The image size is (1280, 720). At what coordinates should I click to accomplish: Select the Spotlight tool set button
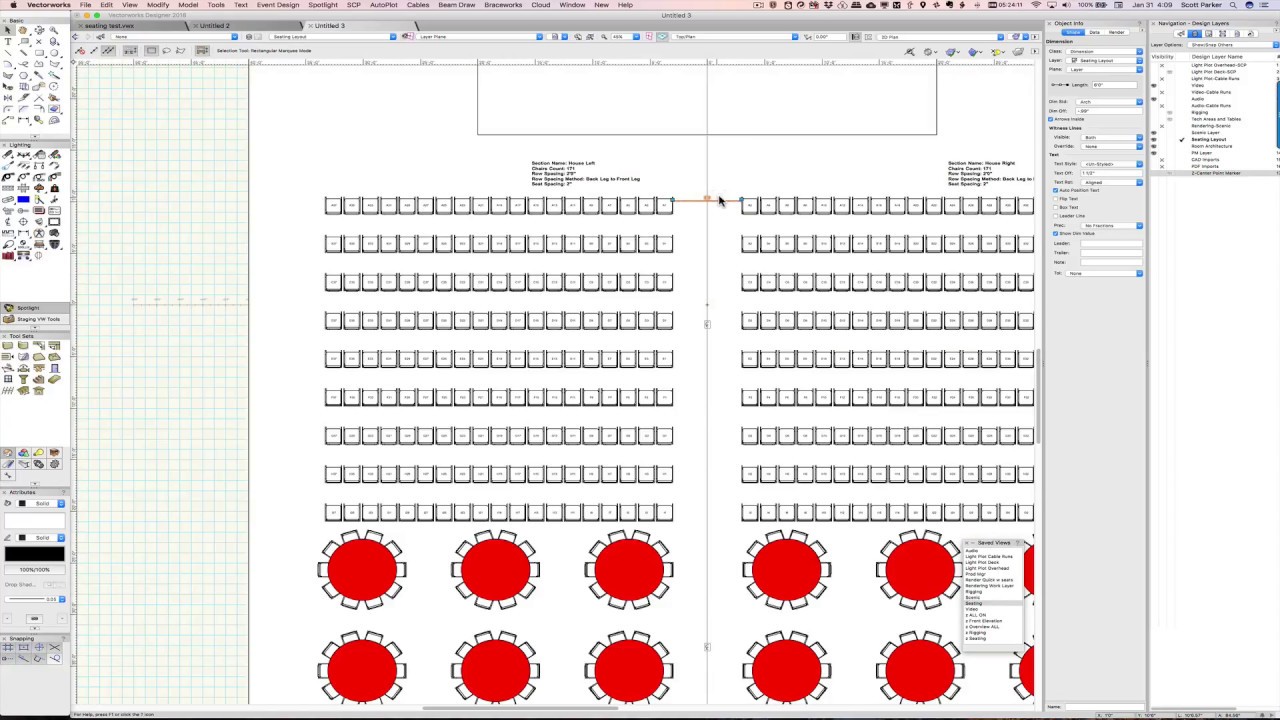click(x=35, y=308)
